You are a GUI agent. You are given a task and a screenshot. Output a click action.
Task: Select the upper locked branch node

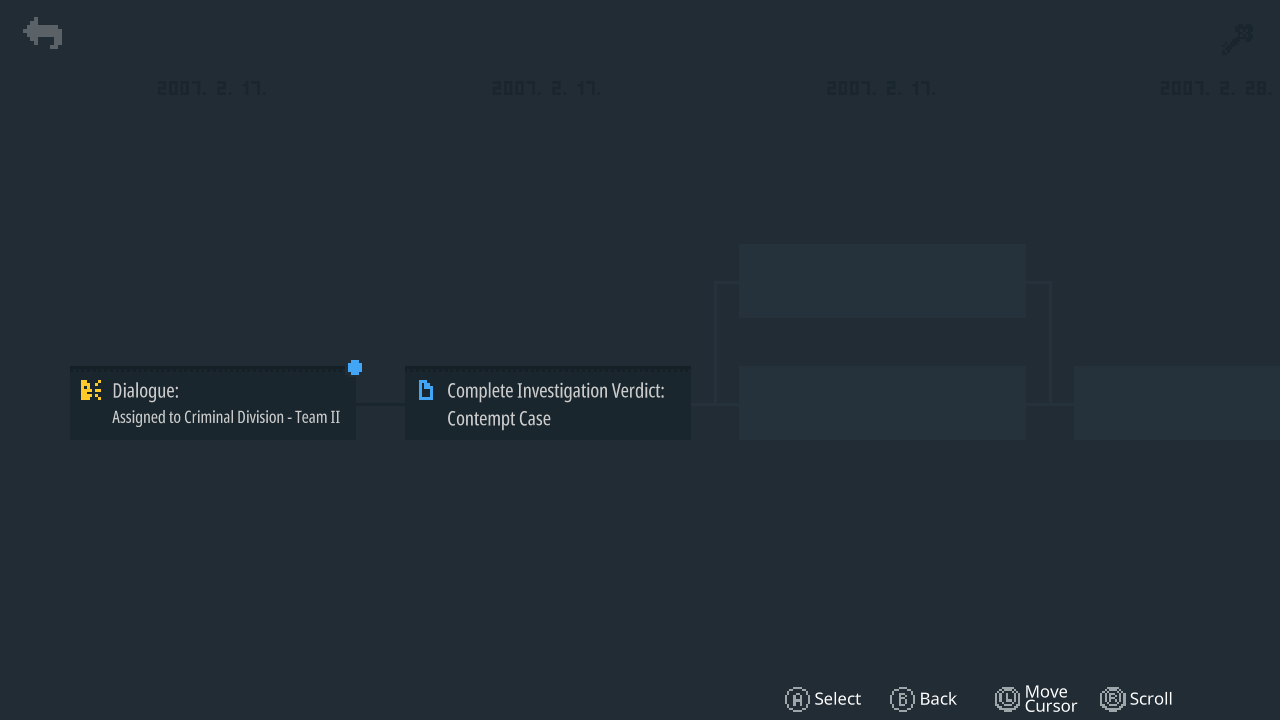(882, 281)
